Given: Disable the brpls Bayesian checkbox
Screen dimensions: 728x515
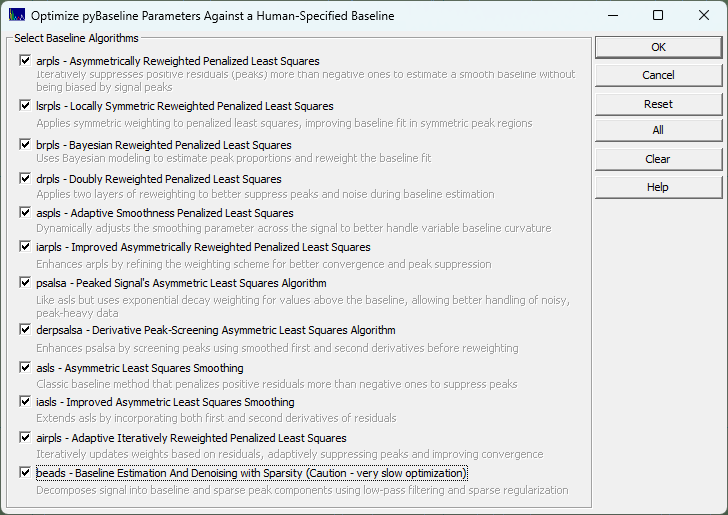Looking at the screenshot, I should 25,144.
